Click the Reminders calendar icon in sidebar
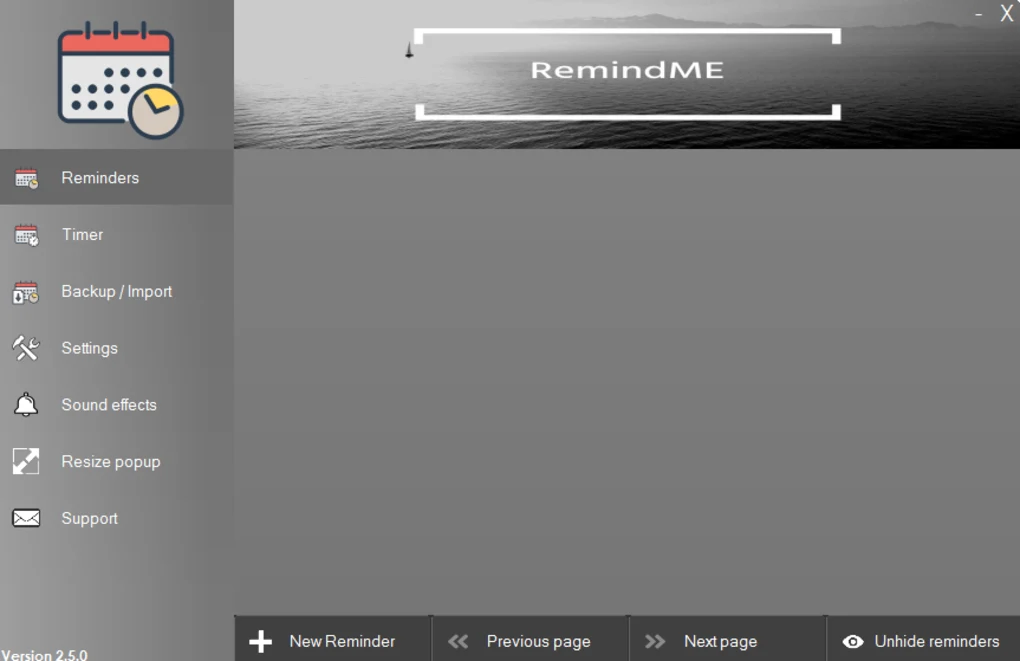The image size is (1020, 661). pos(27,177)
